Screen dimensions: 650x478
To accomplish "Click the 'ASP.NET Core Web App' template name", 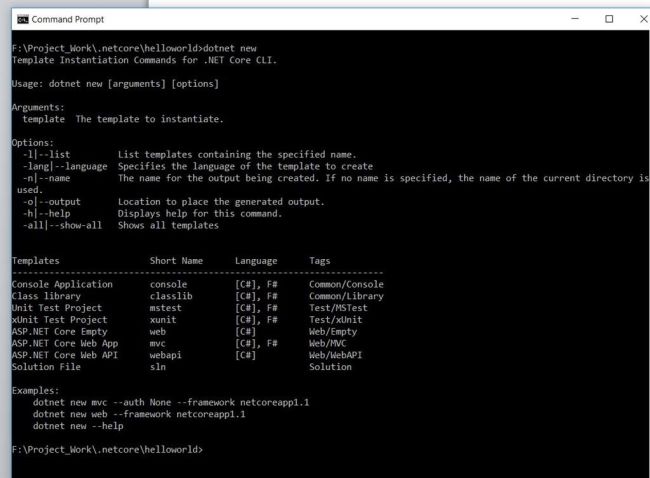I will 65,344.
